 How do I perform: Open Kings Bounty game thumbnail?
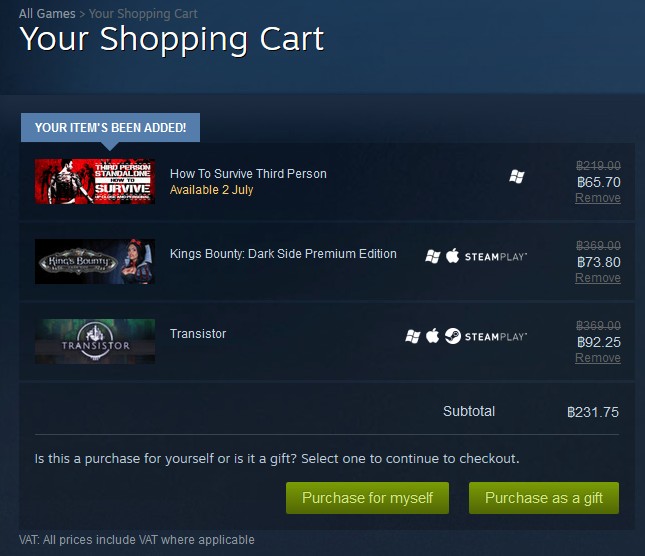(95, 261)
